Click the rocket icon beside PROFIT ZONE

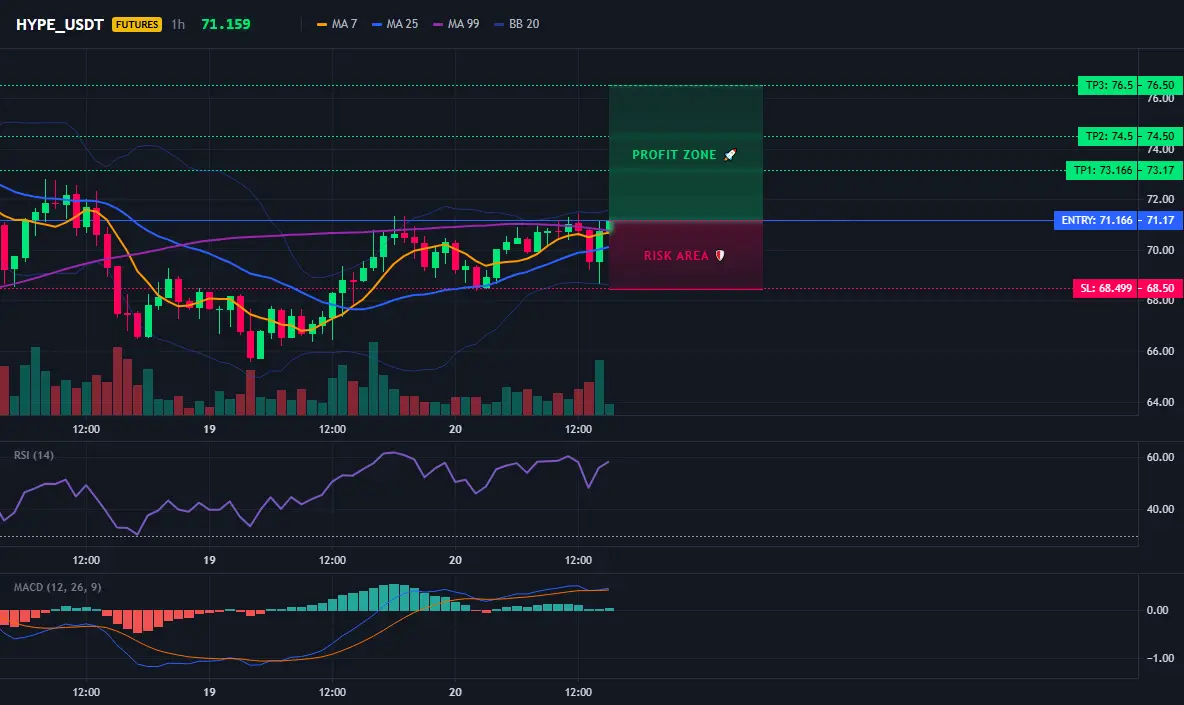tap(730, 155)
